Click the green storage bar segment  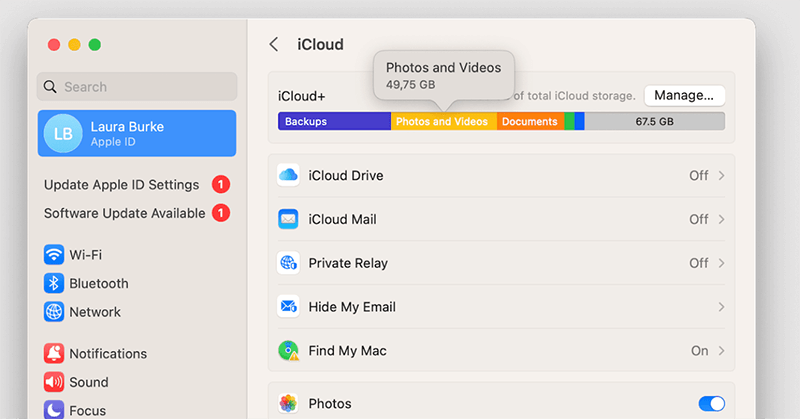569,121
